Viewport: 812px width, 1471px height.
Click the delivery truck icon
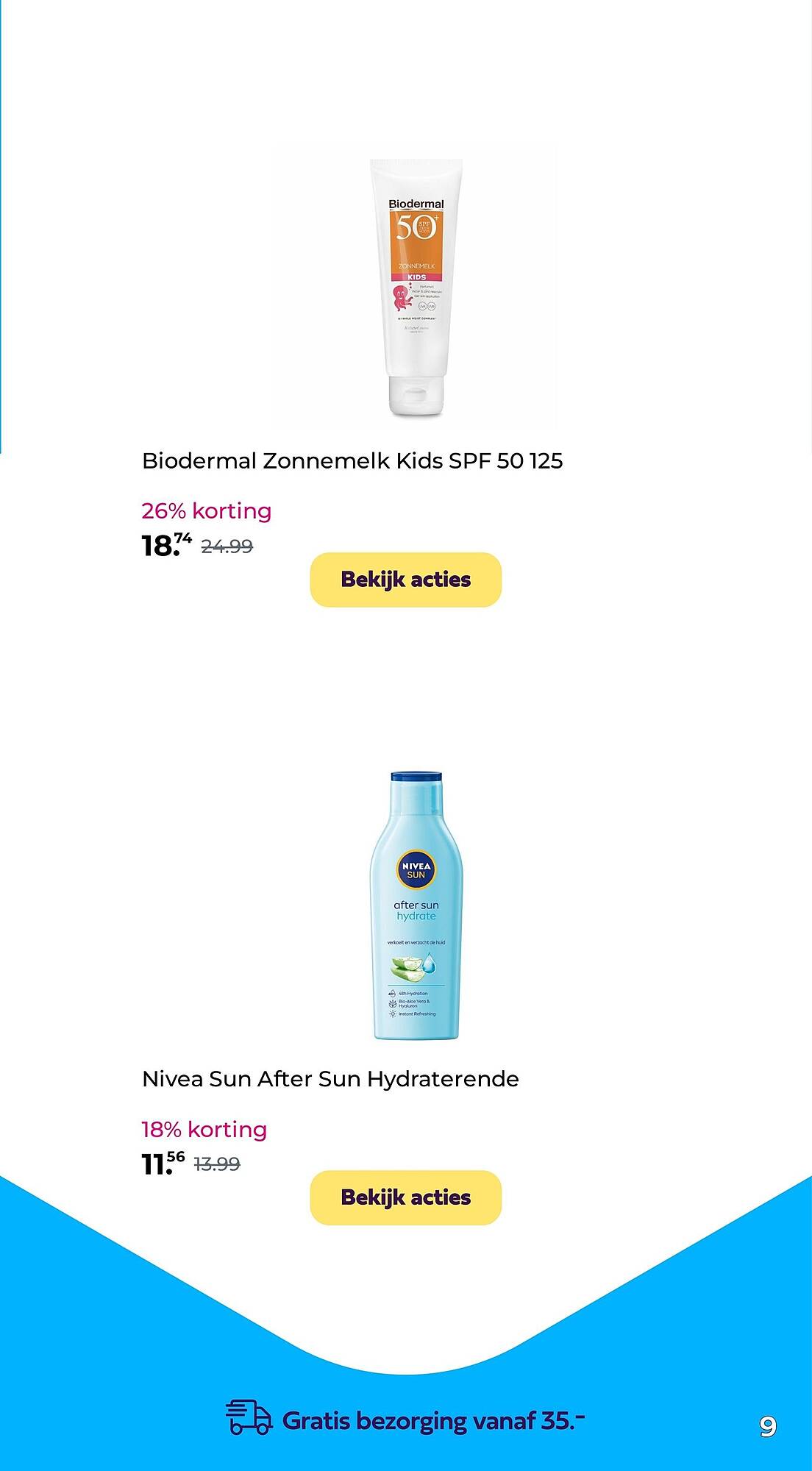point(249,1417)
